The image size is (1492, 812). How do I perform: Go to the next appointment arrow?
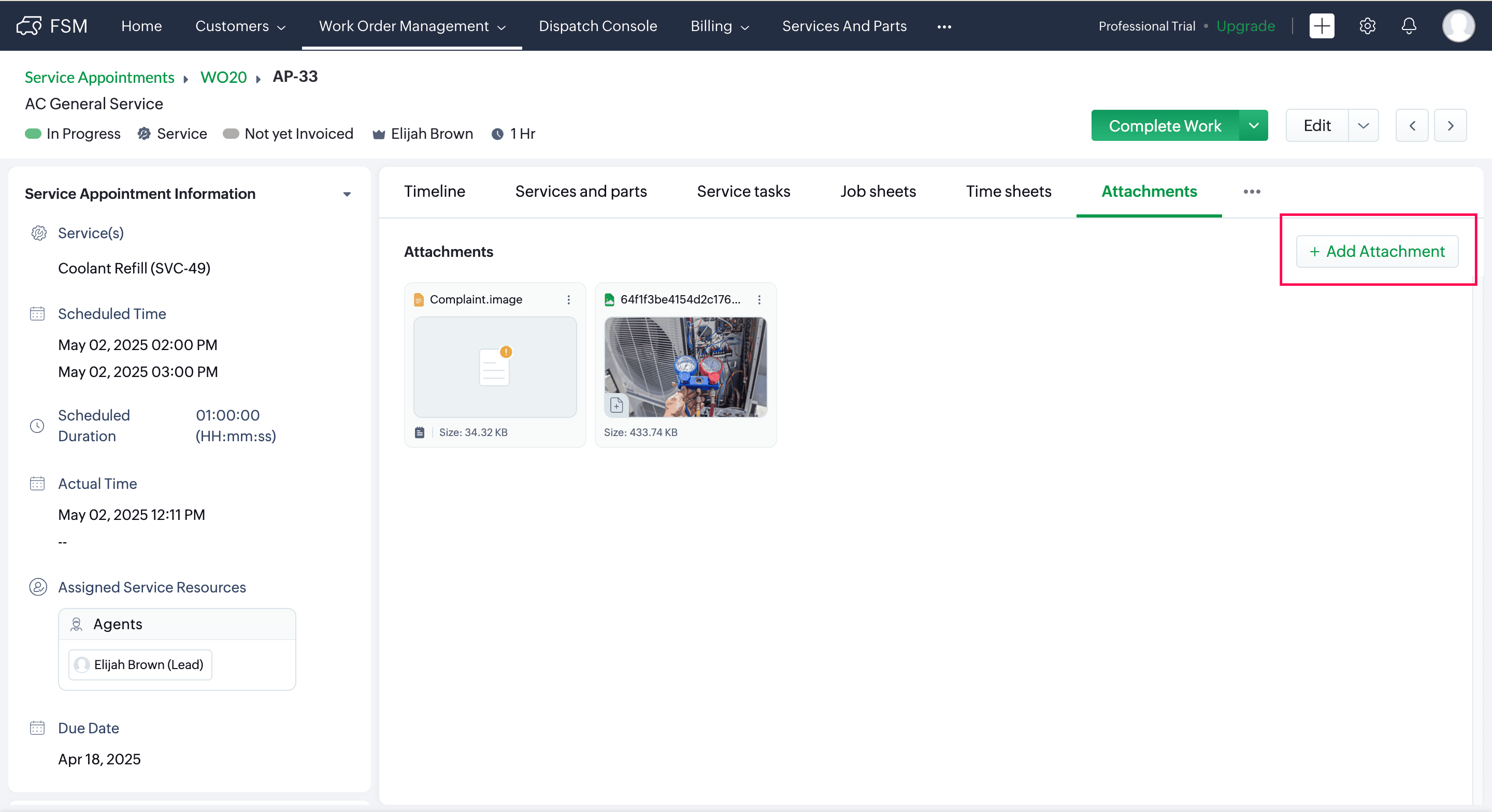1450,126
